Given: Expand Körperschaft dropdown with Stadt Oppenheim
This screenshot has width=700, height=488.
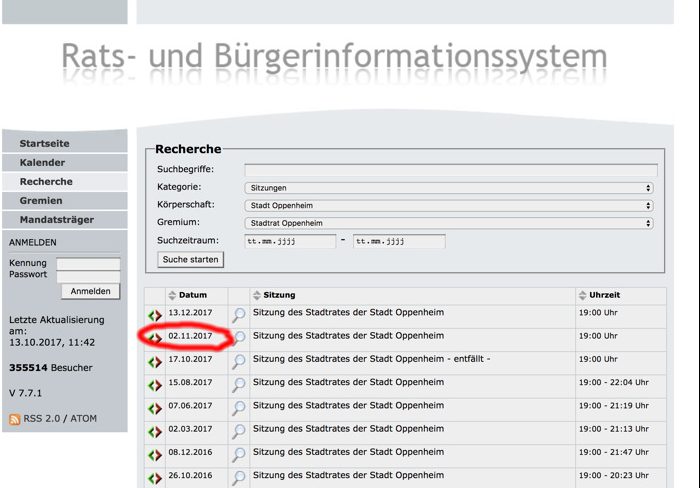Looking at the screenshot, I should tap(449, 205).
